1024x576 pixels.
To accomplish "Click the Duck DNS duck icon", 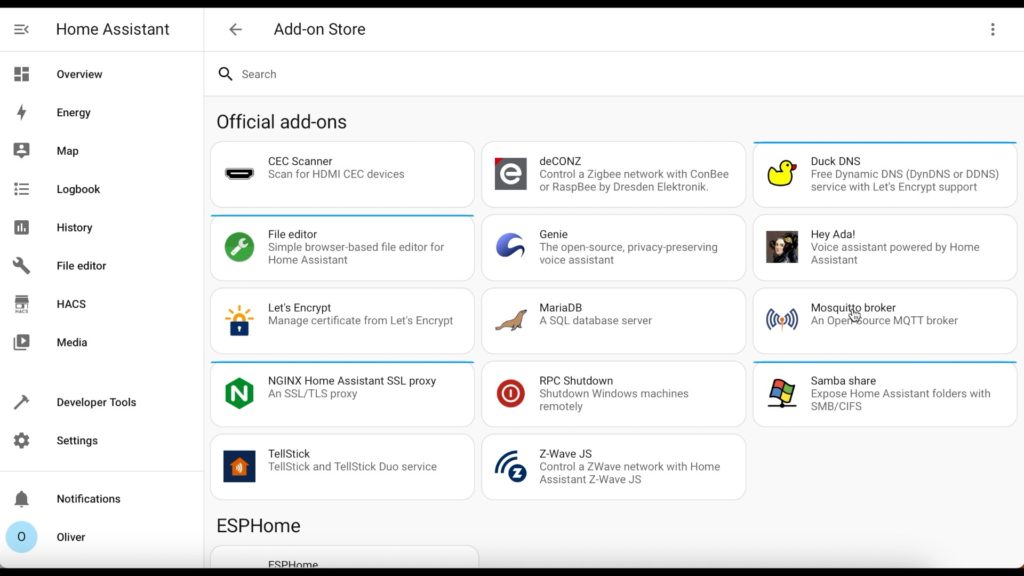I will [x=782, y=174].
